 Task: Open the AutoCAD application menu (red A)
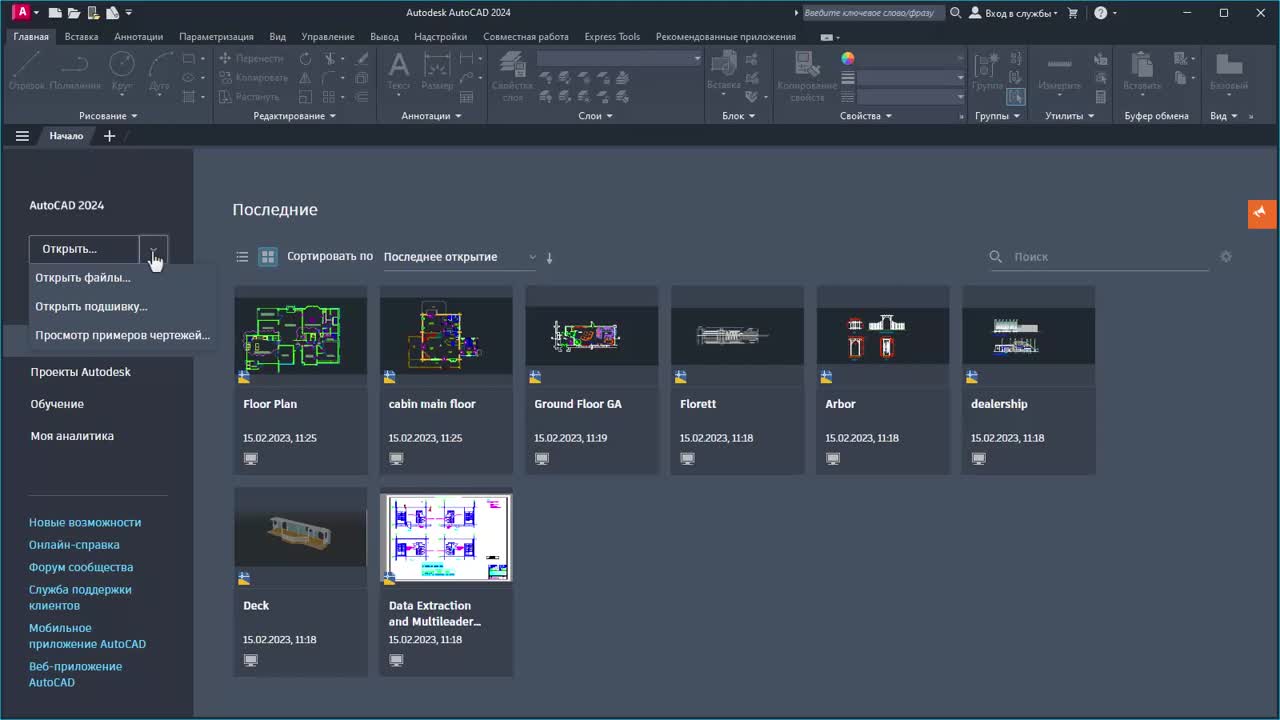pos(20,13)
